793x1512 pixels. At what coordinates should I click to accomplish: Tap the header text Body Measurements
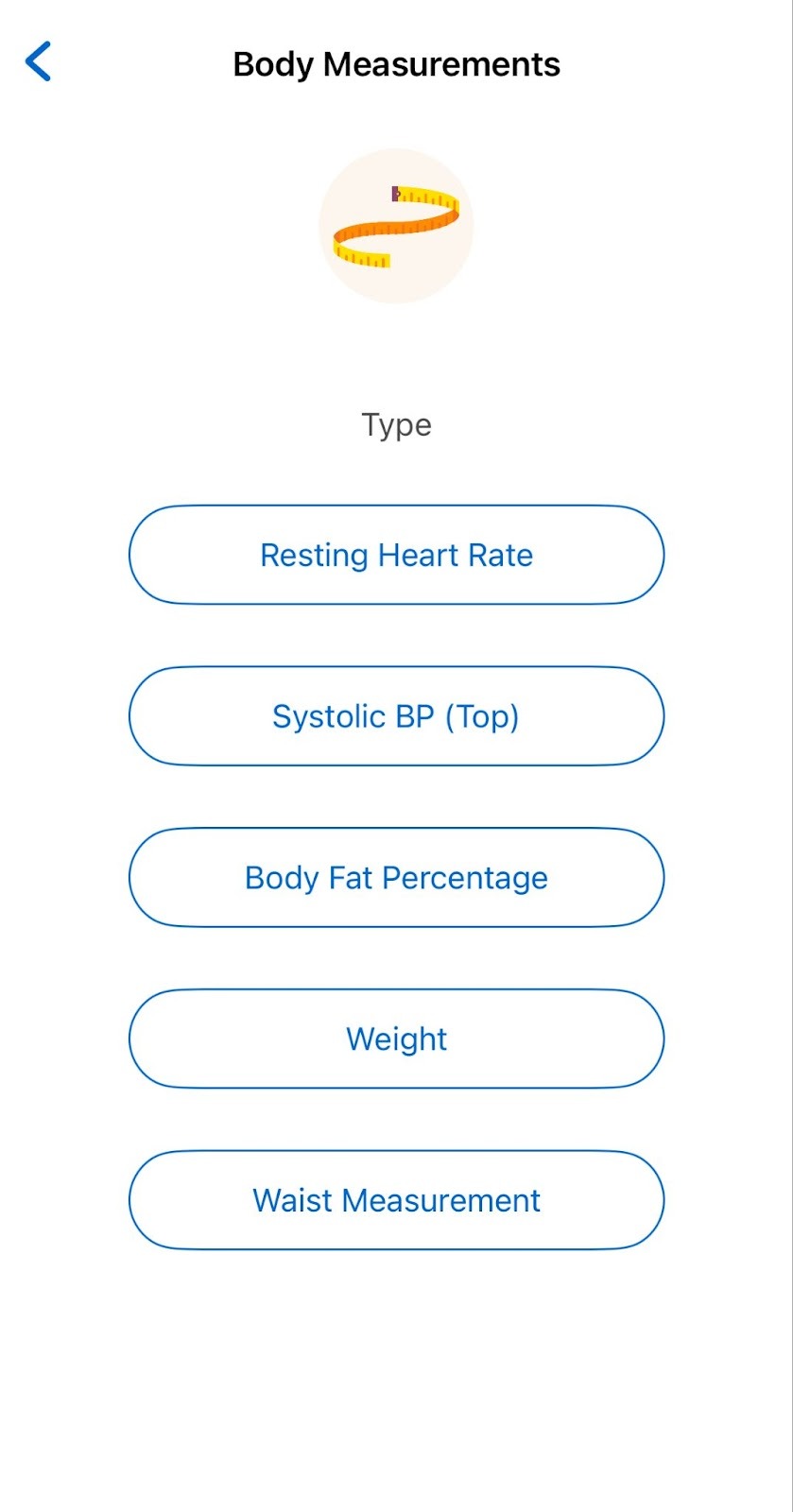click(396, 64)
